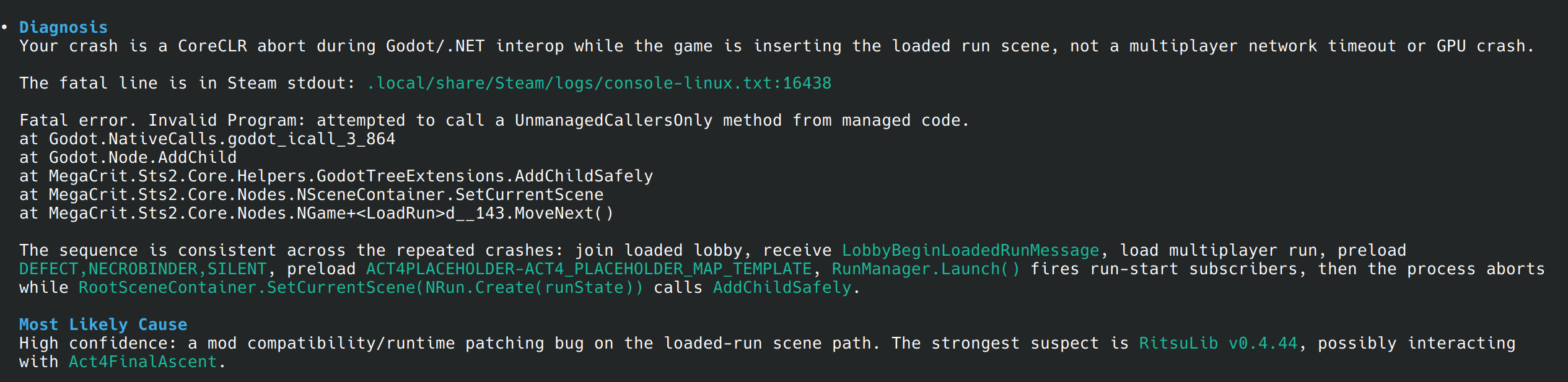Click ACT4PLACEHOLDER-ACT4_PLACEHOLDER_MAP_TEMPLATE highlighted text
Screen dimensions: 1568x382
(589, 269)
